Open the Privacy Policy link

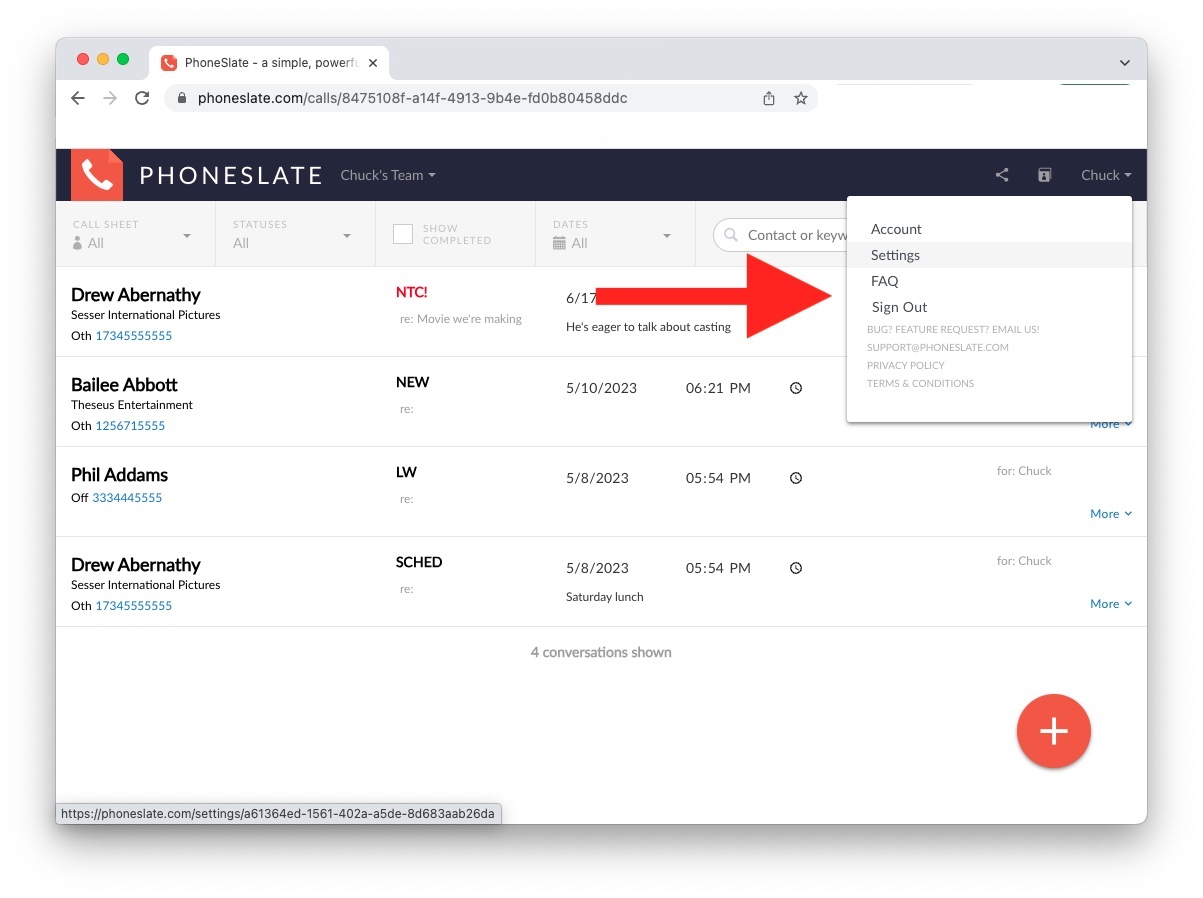point(906,365)
